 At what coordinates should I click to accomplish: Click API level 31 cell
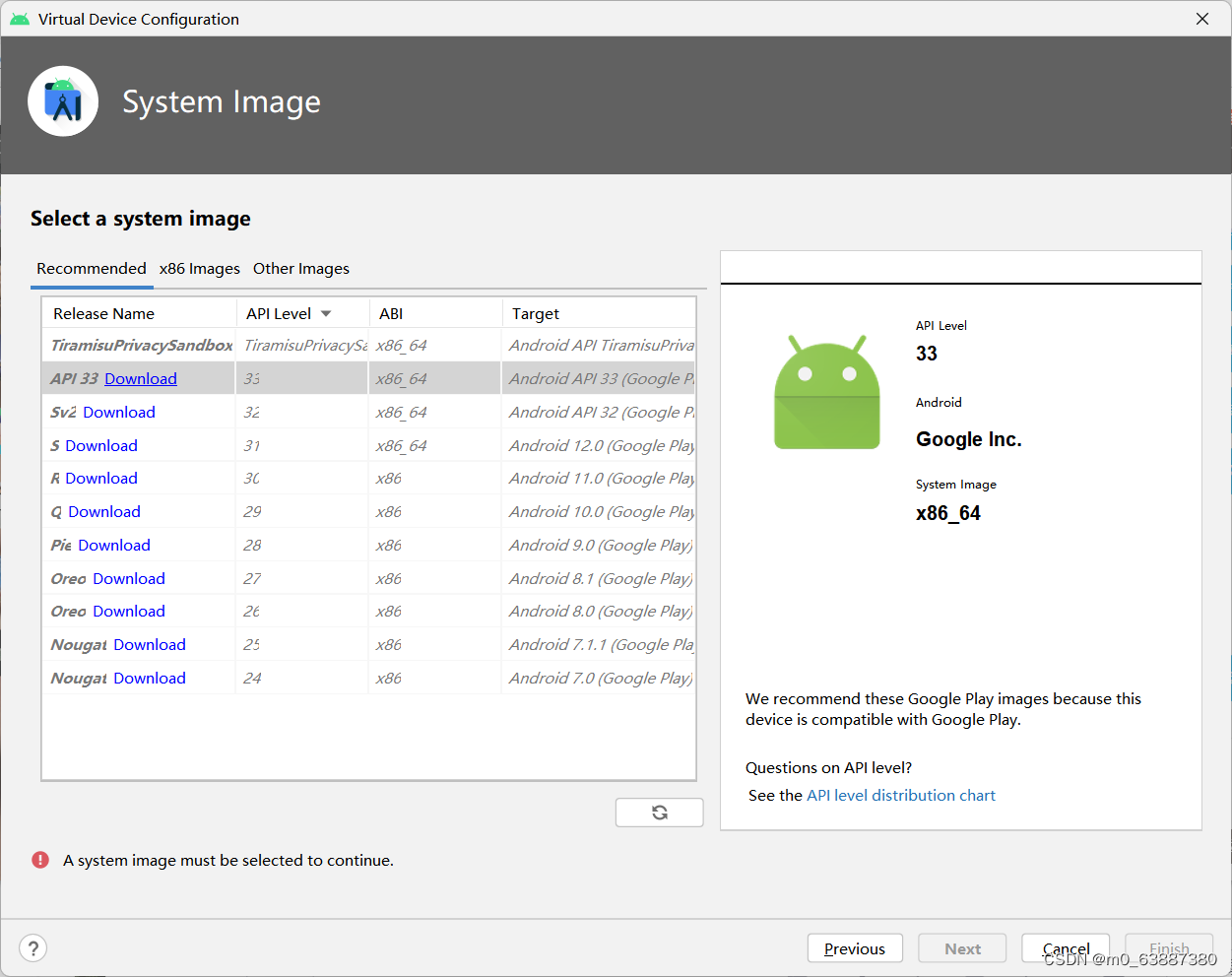(302, 446)
